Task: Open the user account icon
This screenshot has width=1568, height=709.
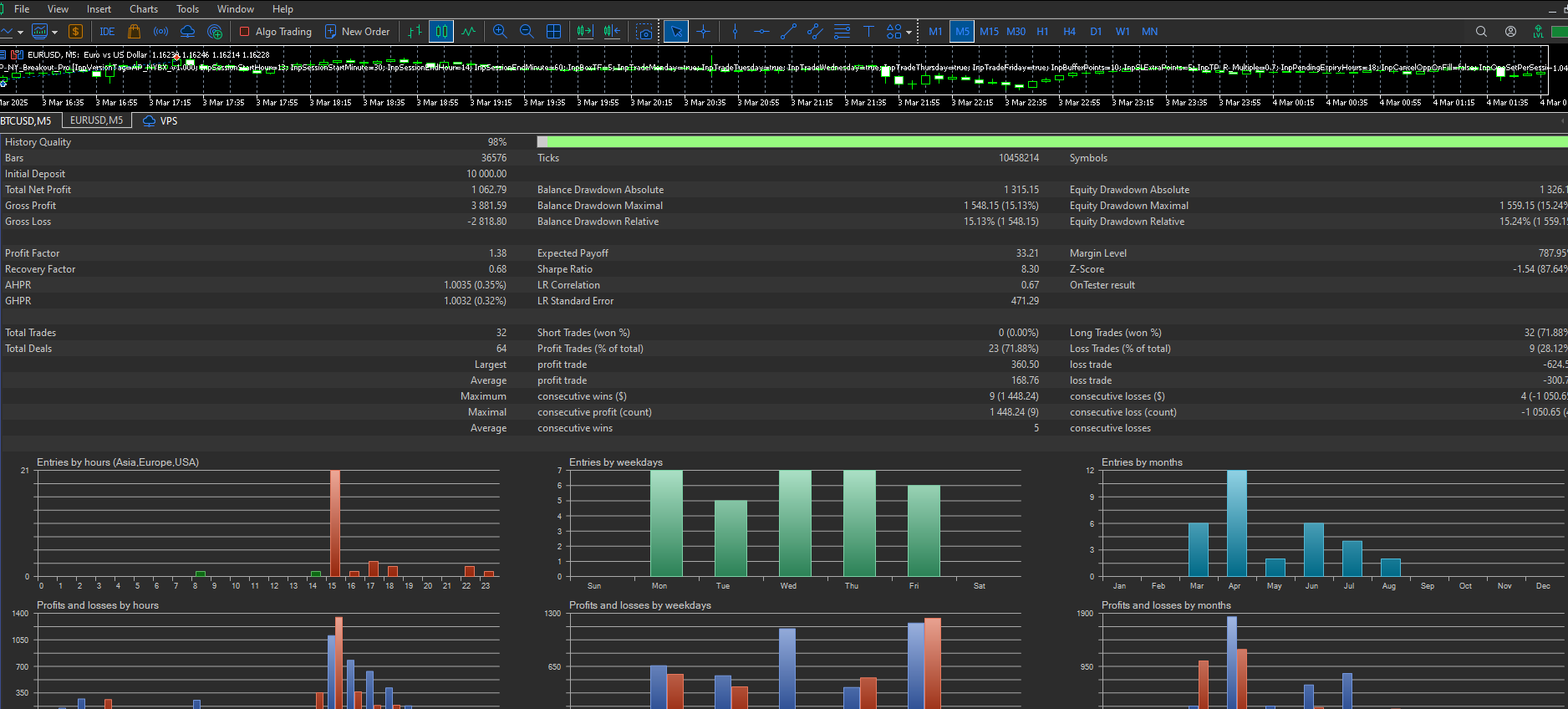Action: click(x=1510, y=32)
